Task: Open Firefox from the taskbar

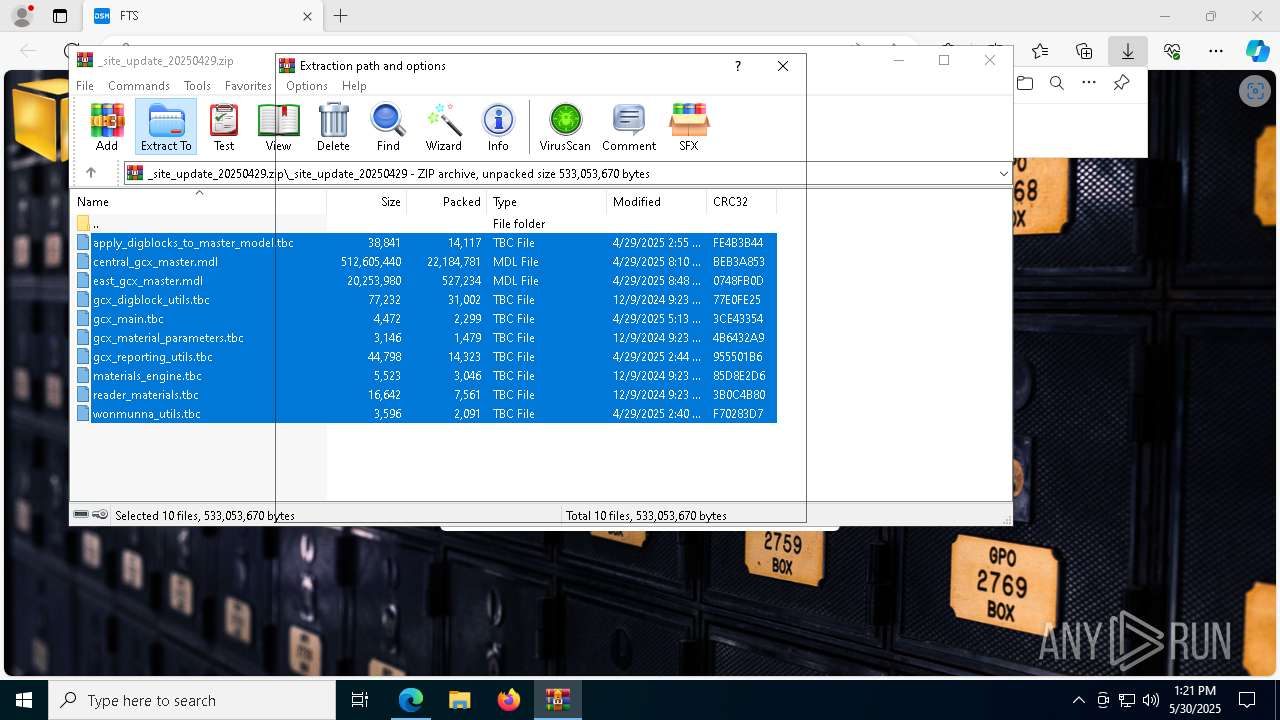Action: [x=509, y=700]
